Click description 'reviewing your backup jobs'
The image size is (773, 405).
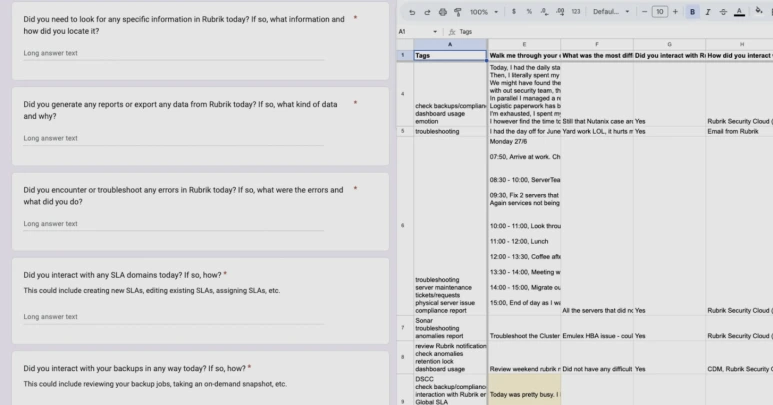[155, 384]
